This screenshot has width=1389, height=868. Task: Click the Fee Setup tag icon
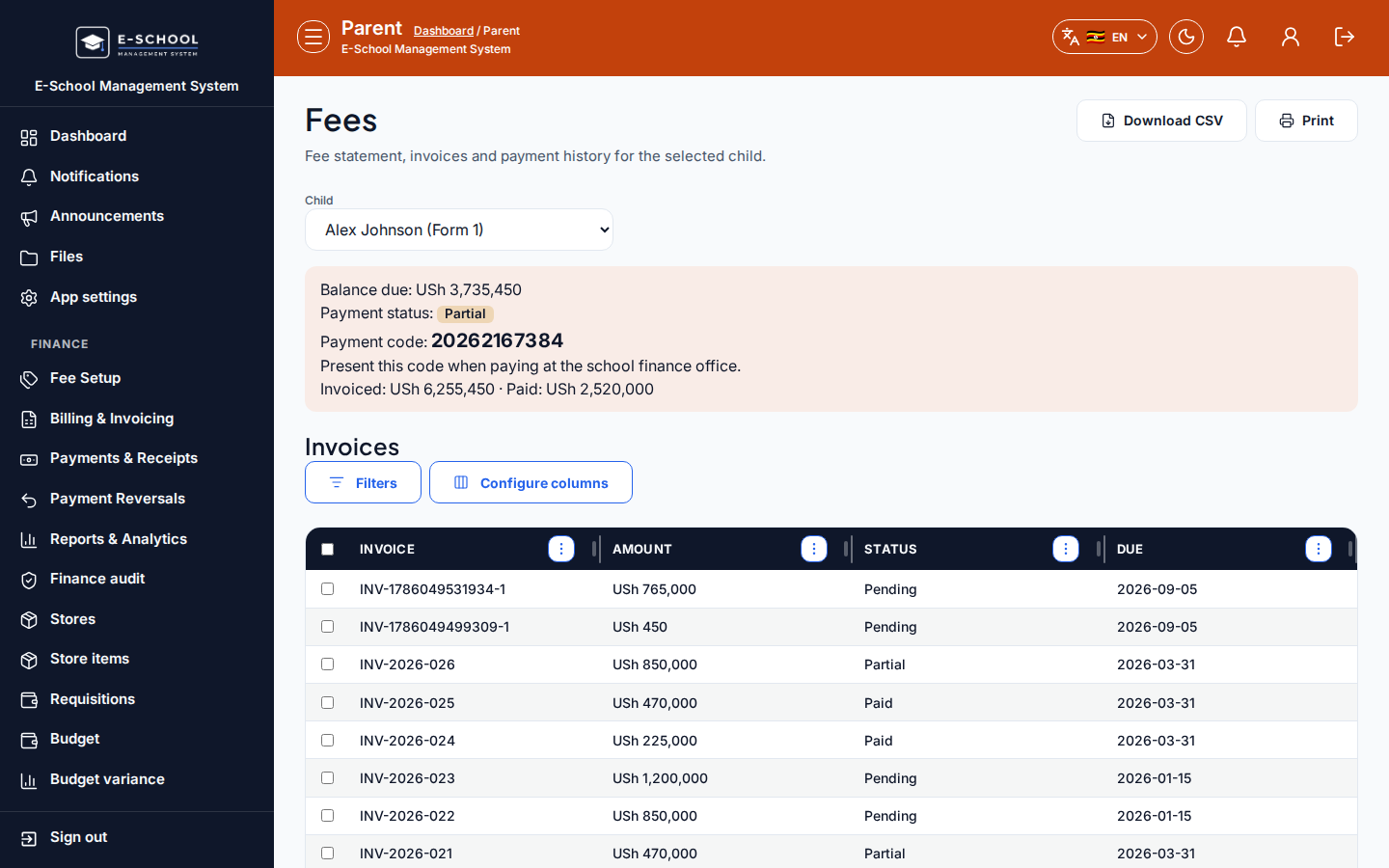29,379
